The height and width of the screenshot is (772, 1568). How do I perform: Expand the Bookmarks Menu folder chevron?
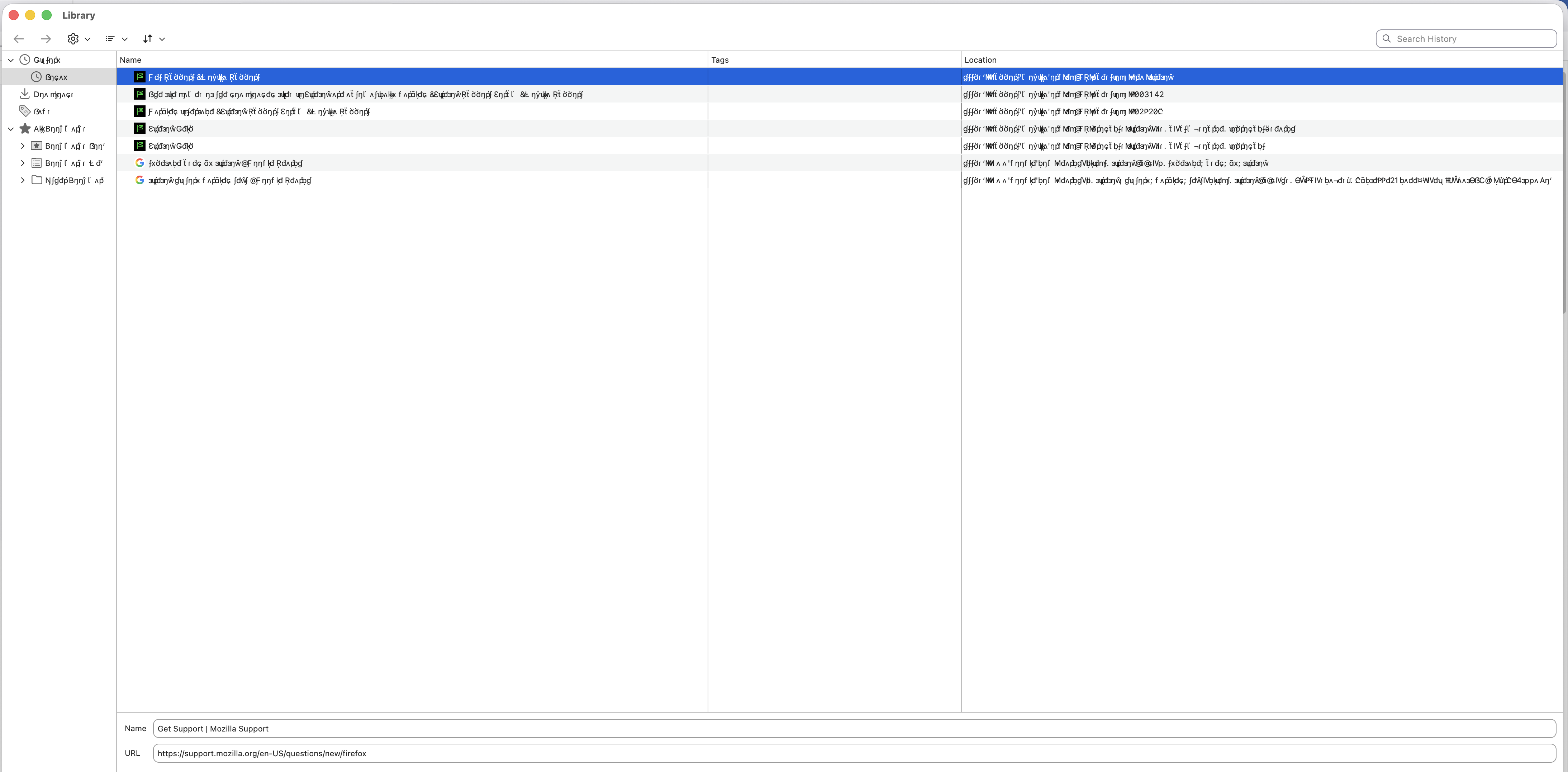point(23,163)
